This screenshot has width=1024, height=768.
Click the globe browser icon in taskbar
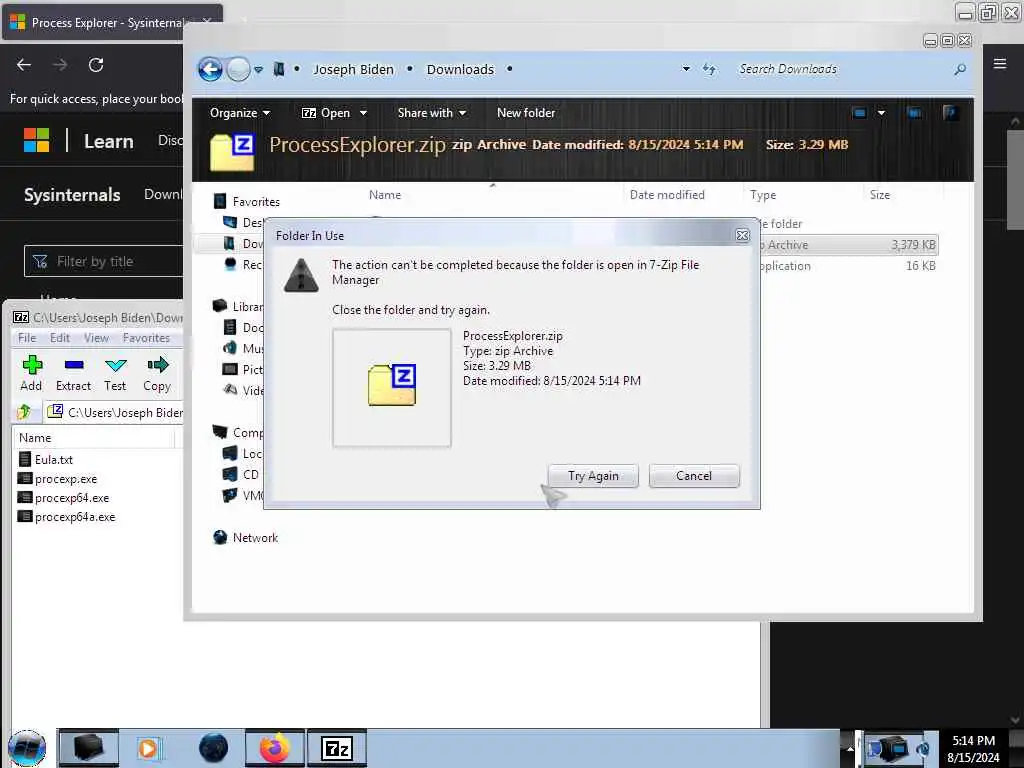coord(213,748)
